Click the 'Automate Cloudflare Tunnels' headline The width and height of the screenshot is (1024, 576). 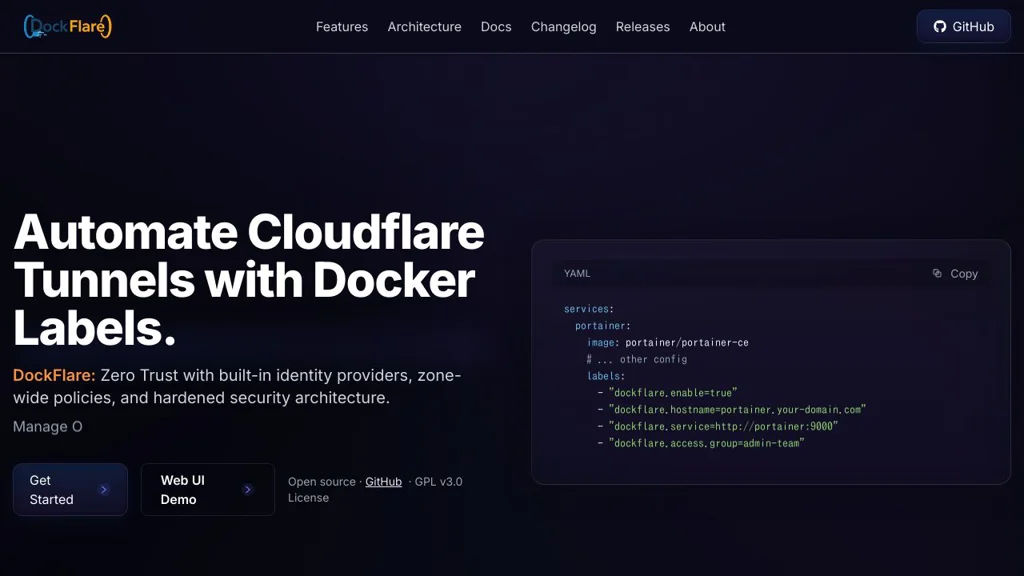click(249, 280)
